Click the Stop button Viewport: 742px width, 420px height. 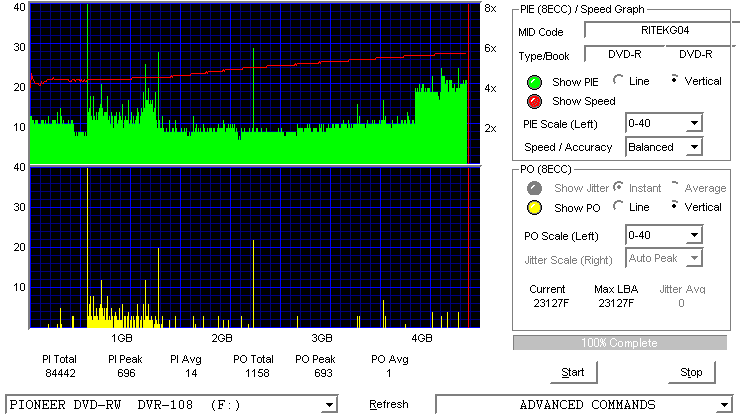point(691,372)
